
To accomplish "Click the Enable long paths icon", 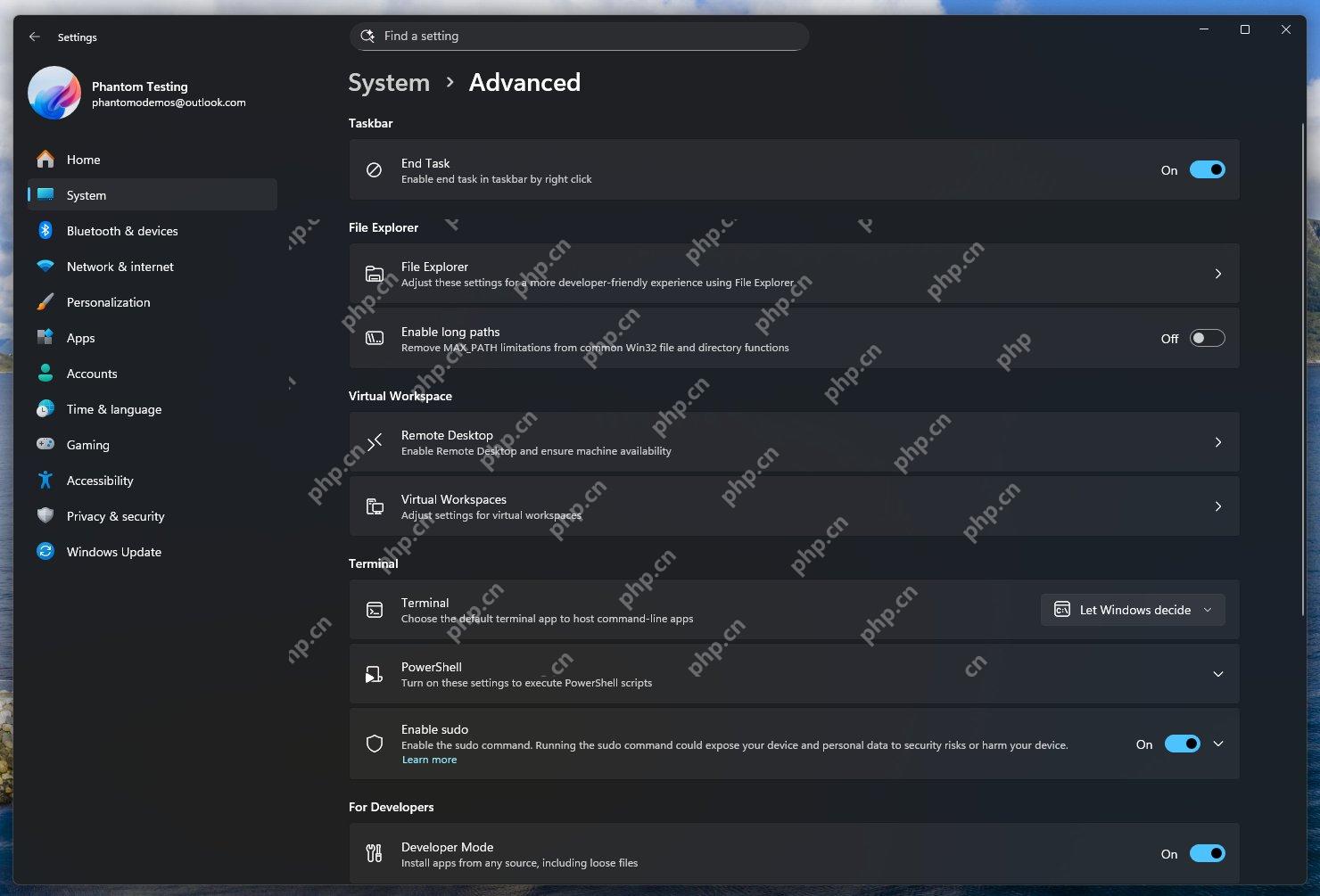I will pos(375,339).
